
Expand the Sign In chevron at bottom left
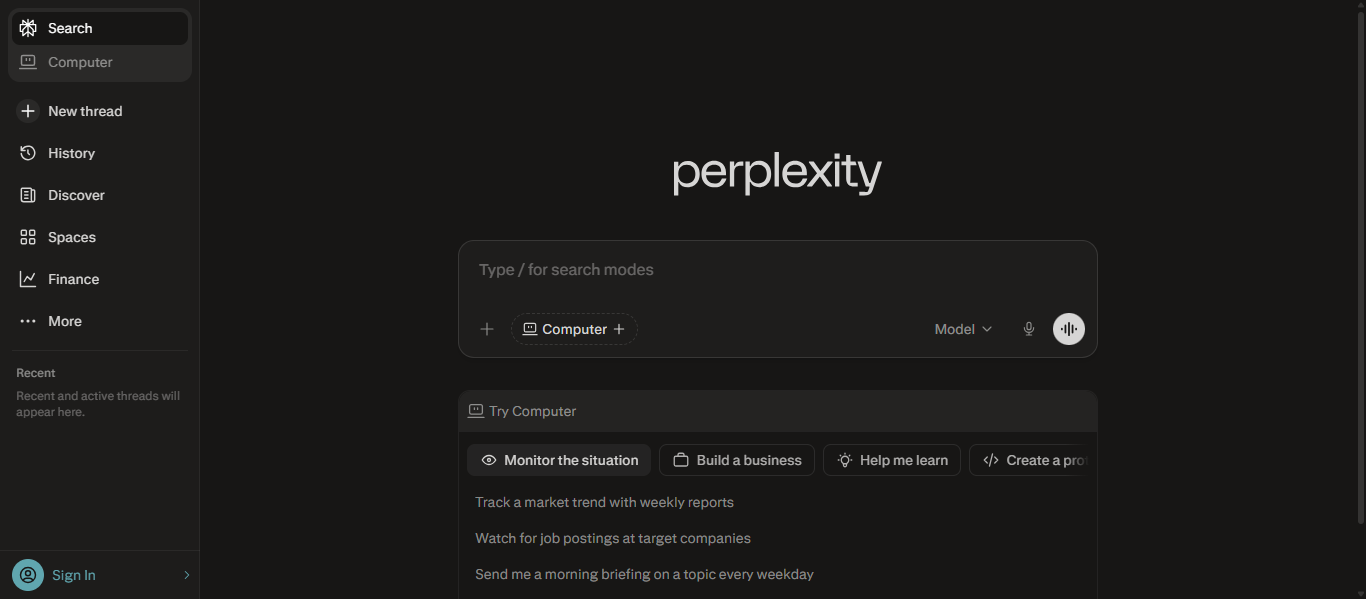(186, 574)
